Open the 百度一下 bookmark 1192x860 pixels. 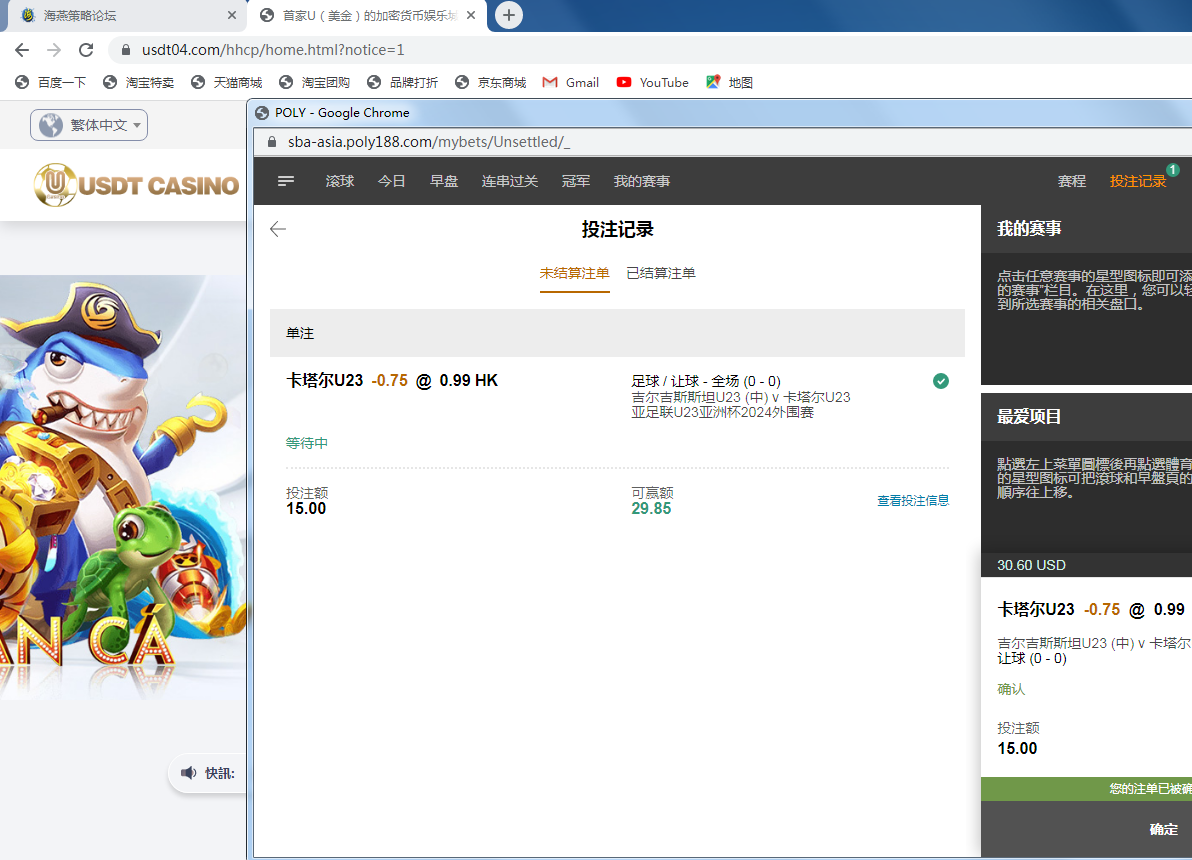(50, 82)
